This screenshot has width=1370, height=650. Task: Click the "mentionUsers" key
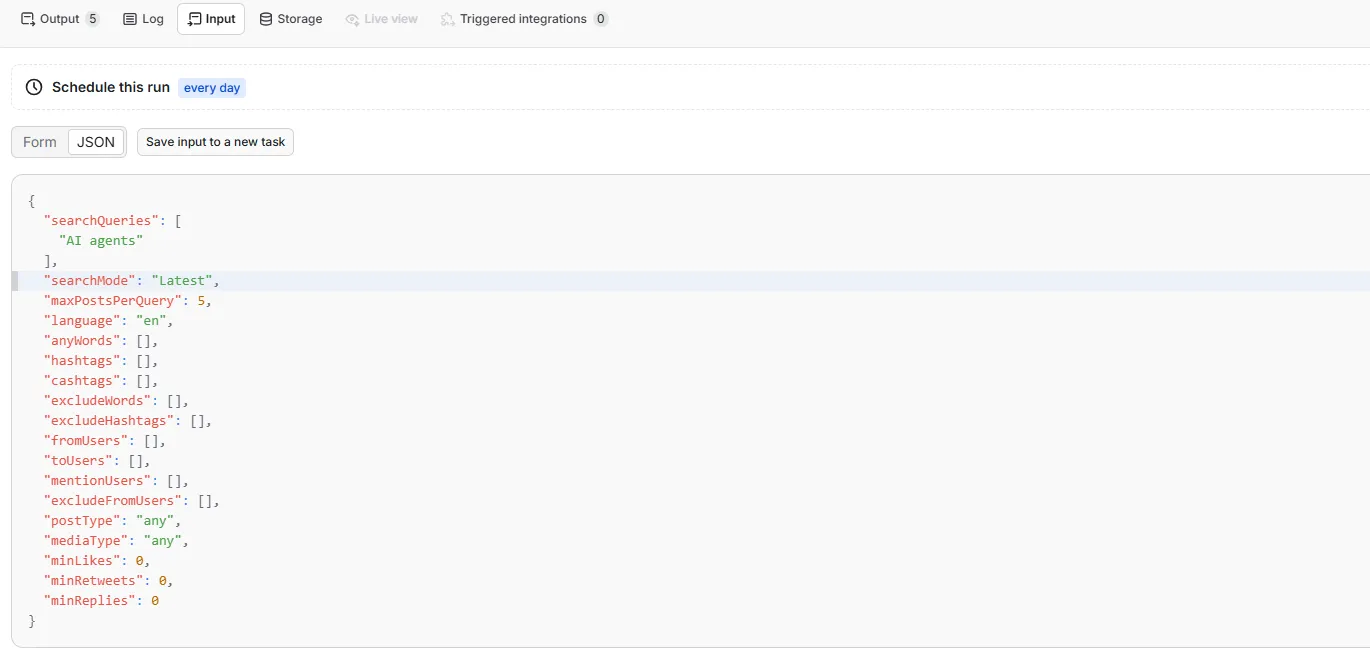pos(97,481)
